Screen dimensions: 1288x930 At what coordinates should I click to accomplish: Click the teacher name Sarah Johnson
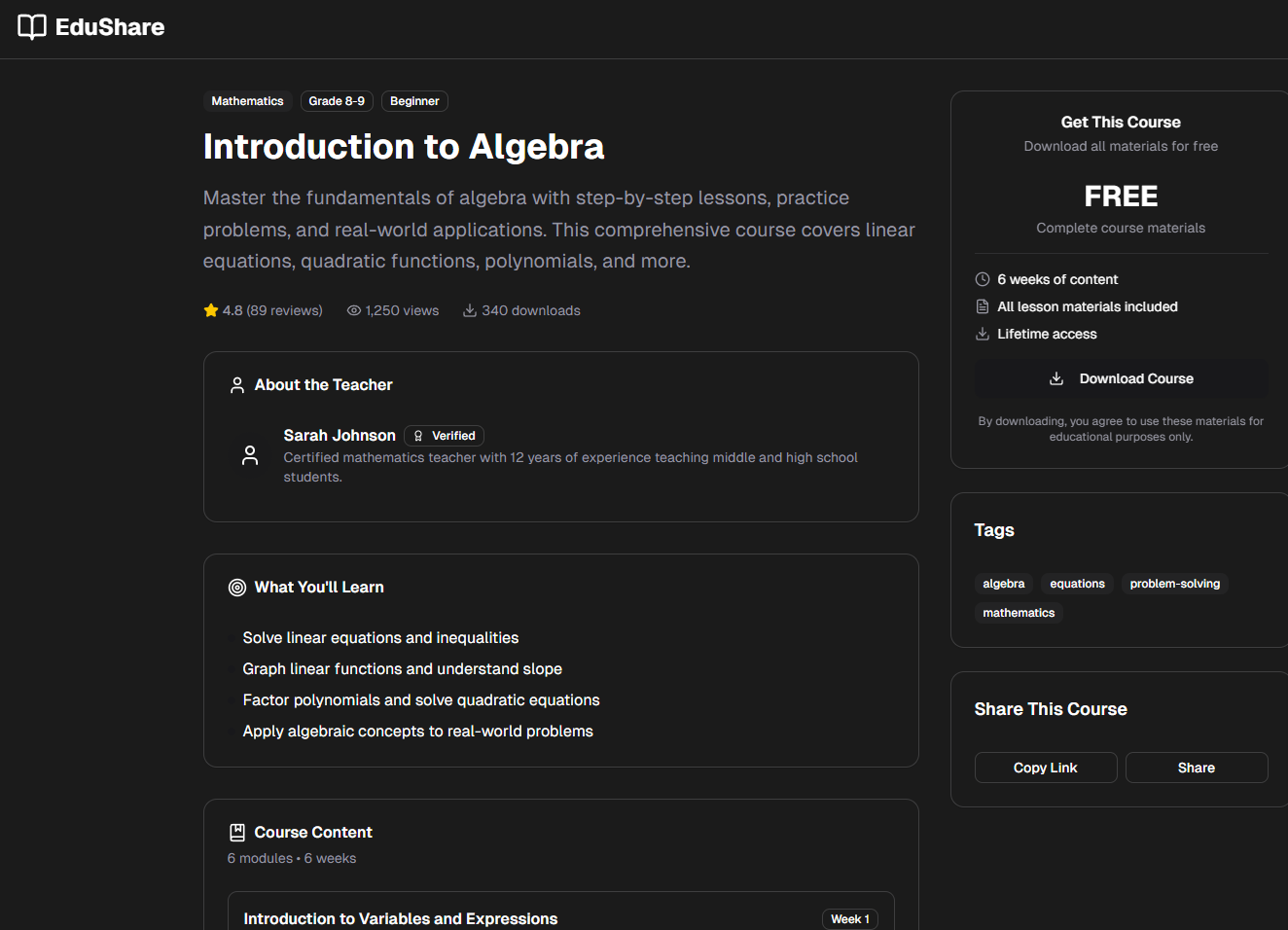click(340, 435)
